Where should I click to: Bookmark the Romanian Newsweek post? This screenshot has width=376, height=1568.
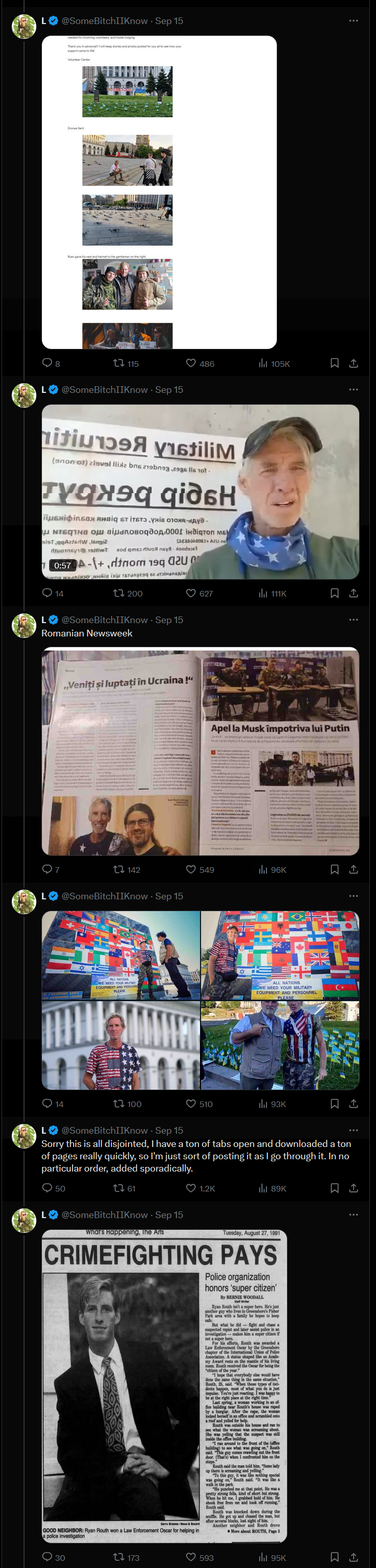pos(334,869)
